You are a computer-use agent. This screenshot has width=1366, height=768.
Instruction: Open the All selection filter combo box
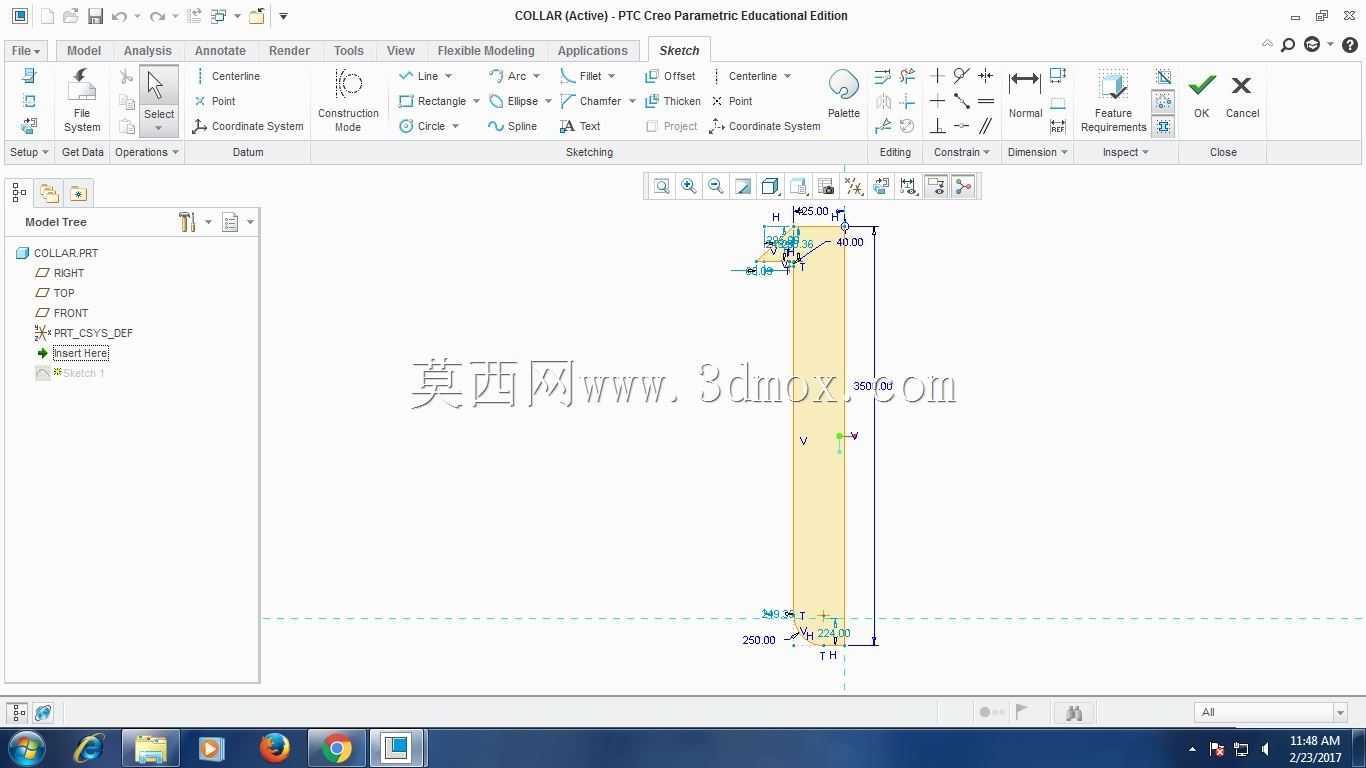click(x=1270, y=712)
